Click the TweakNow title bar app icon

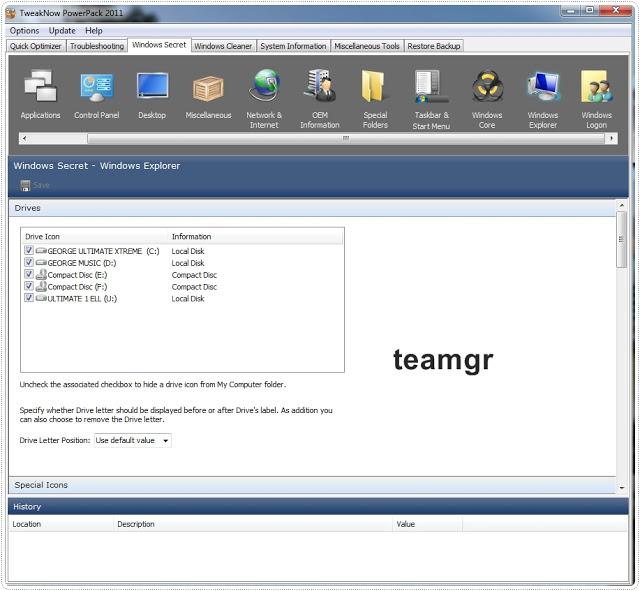coord(11,13)
